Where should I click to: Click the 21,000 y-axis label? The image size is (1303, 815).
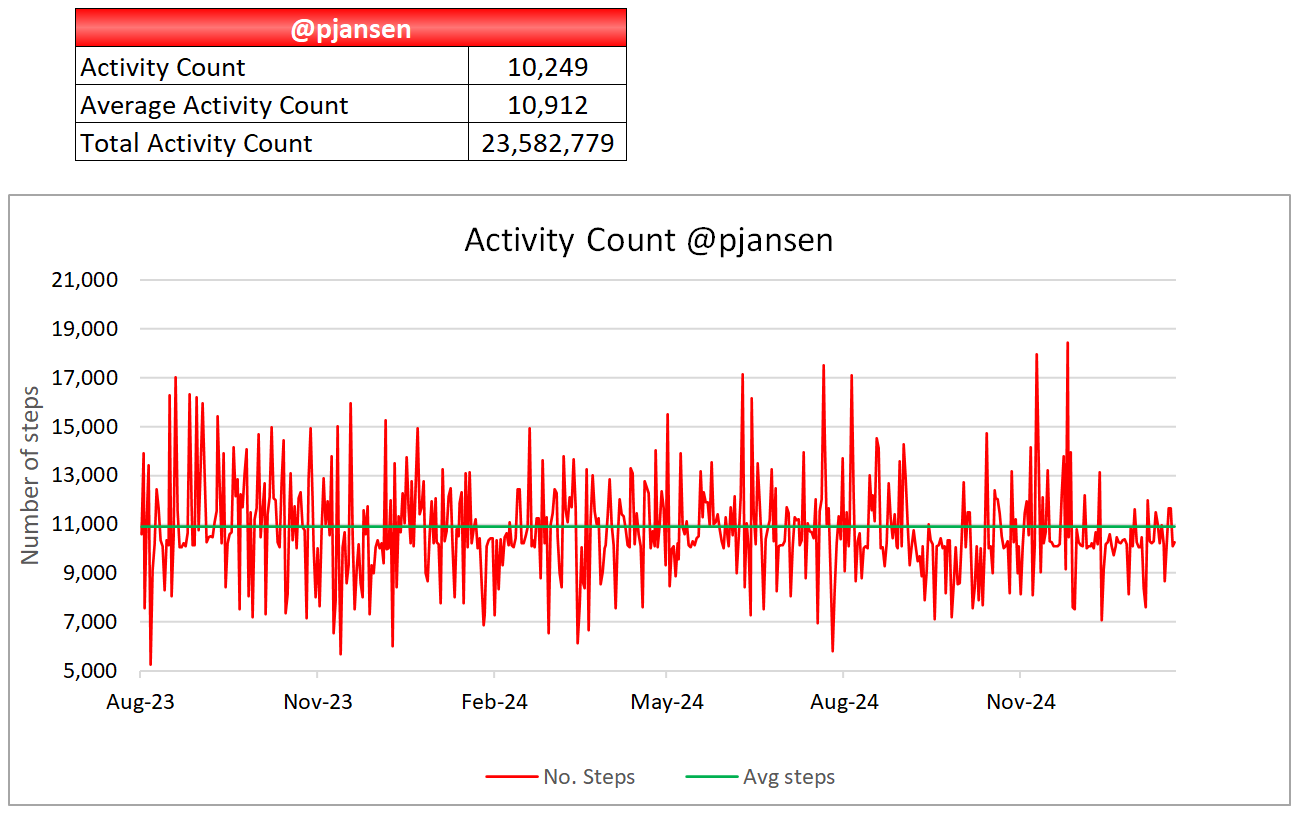[85, 280]
